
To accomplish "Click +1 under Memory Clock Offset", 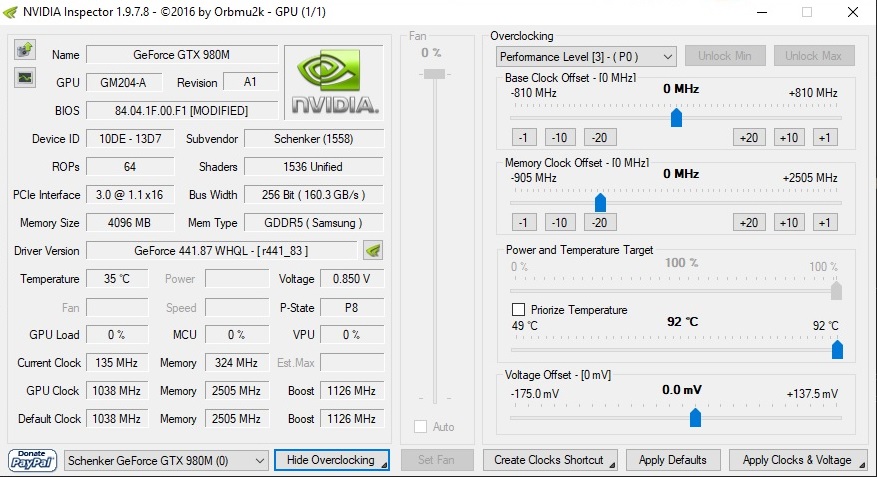I will point(825,223).
